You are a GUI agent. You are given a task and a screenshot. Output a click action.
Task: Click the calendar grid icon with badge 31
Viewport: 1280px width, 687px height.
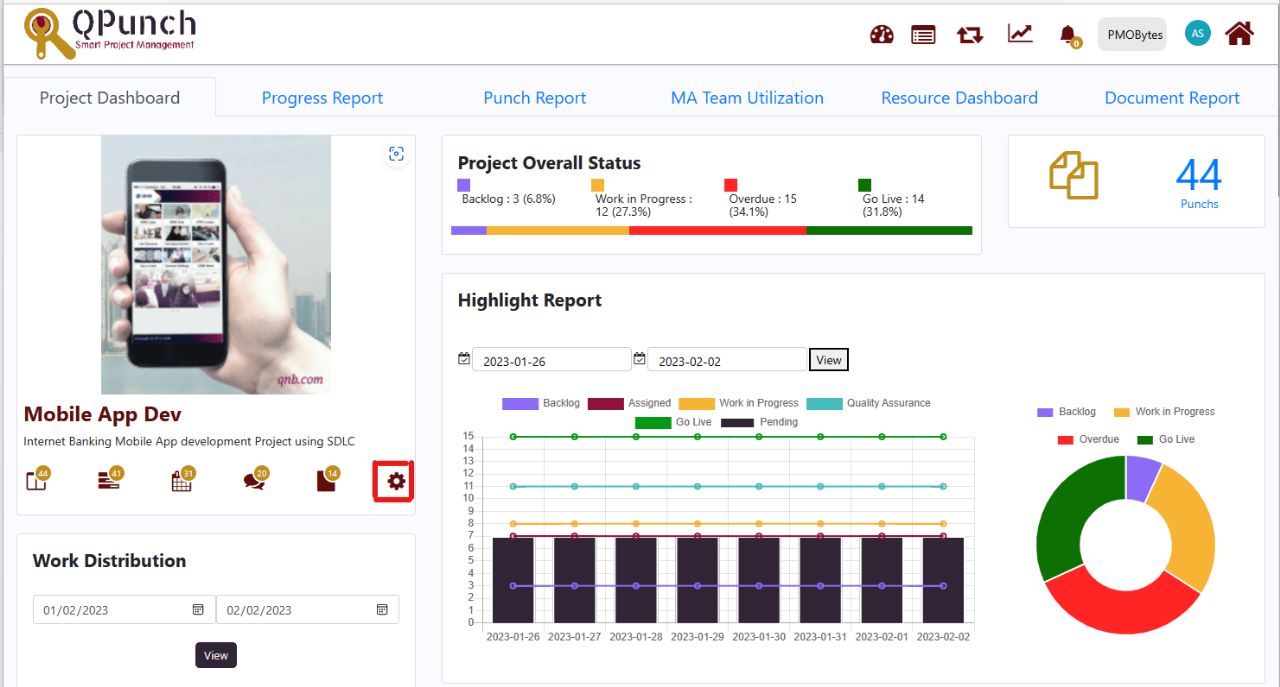[x=181, y=481]
